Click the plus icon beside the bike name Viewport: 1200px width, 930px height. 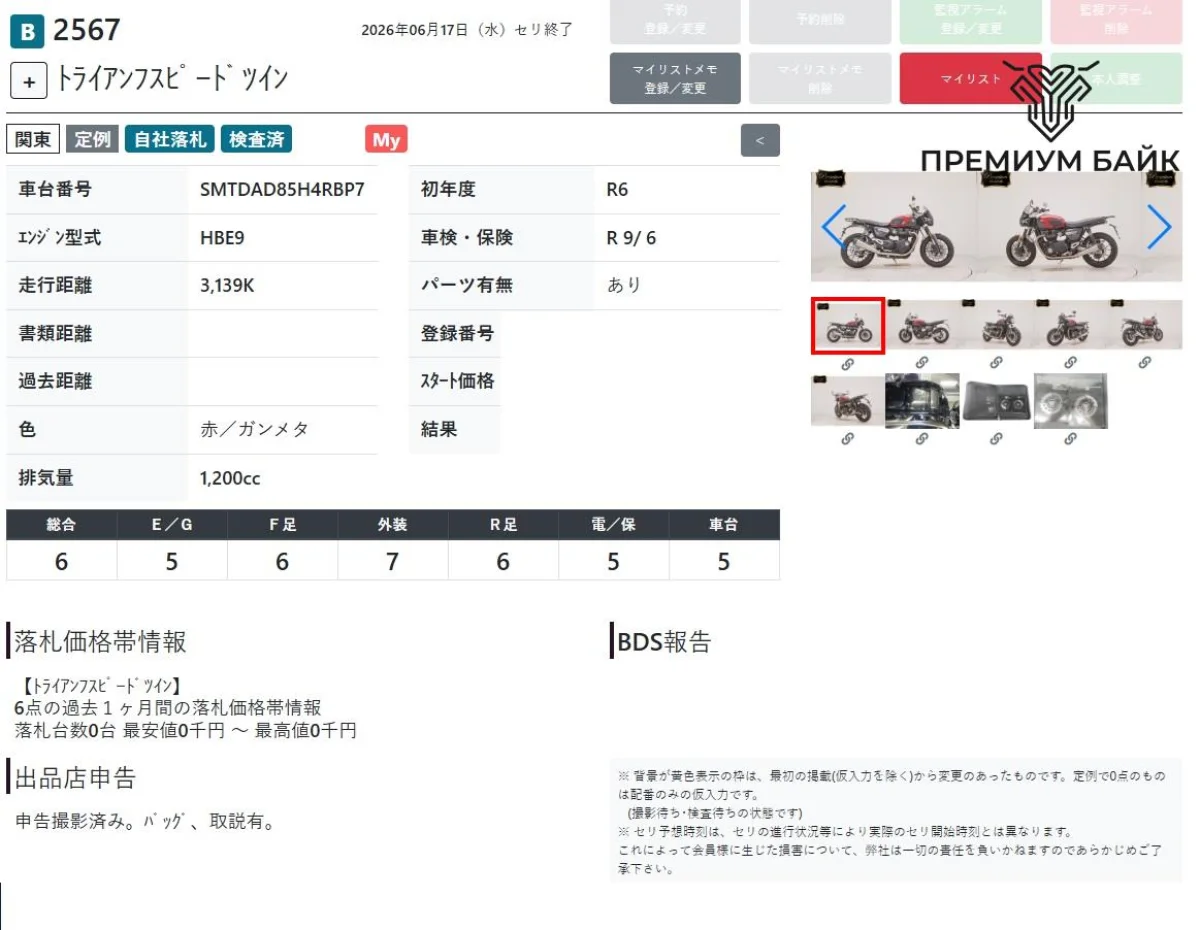click(x=29, y=81)
